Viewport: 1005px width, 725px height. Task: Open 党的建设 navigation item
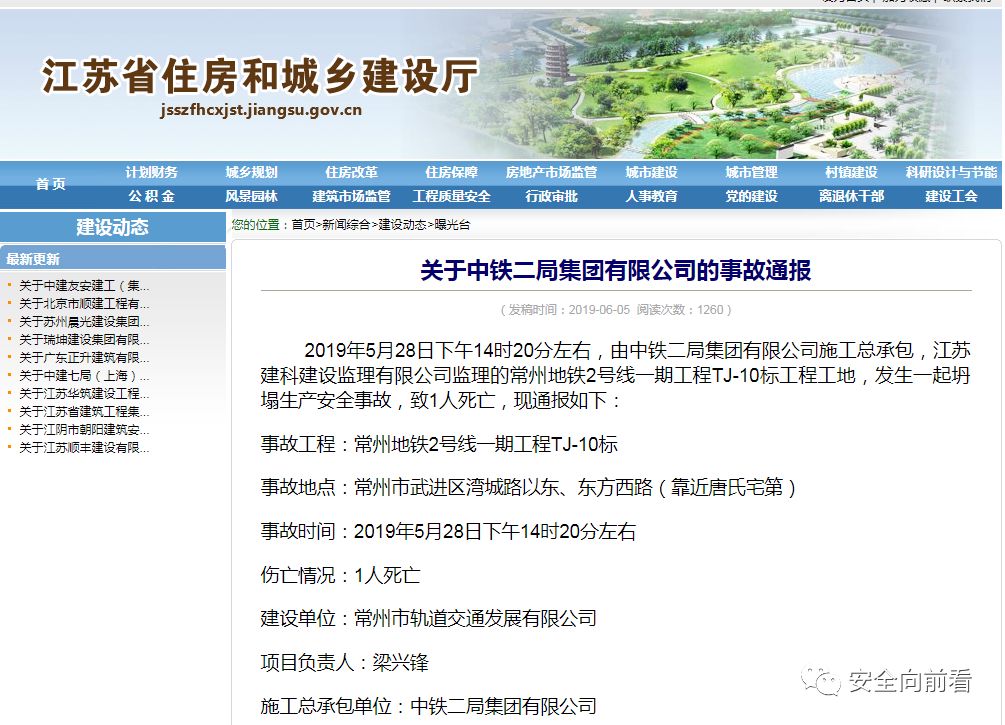[x=751, y=196]
